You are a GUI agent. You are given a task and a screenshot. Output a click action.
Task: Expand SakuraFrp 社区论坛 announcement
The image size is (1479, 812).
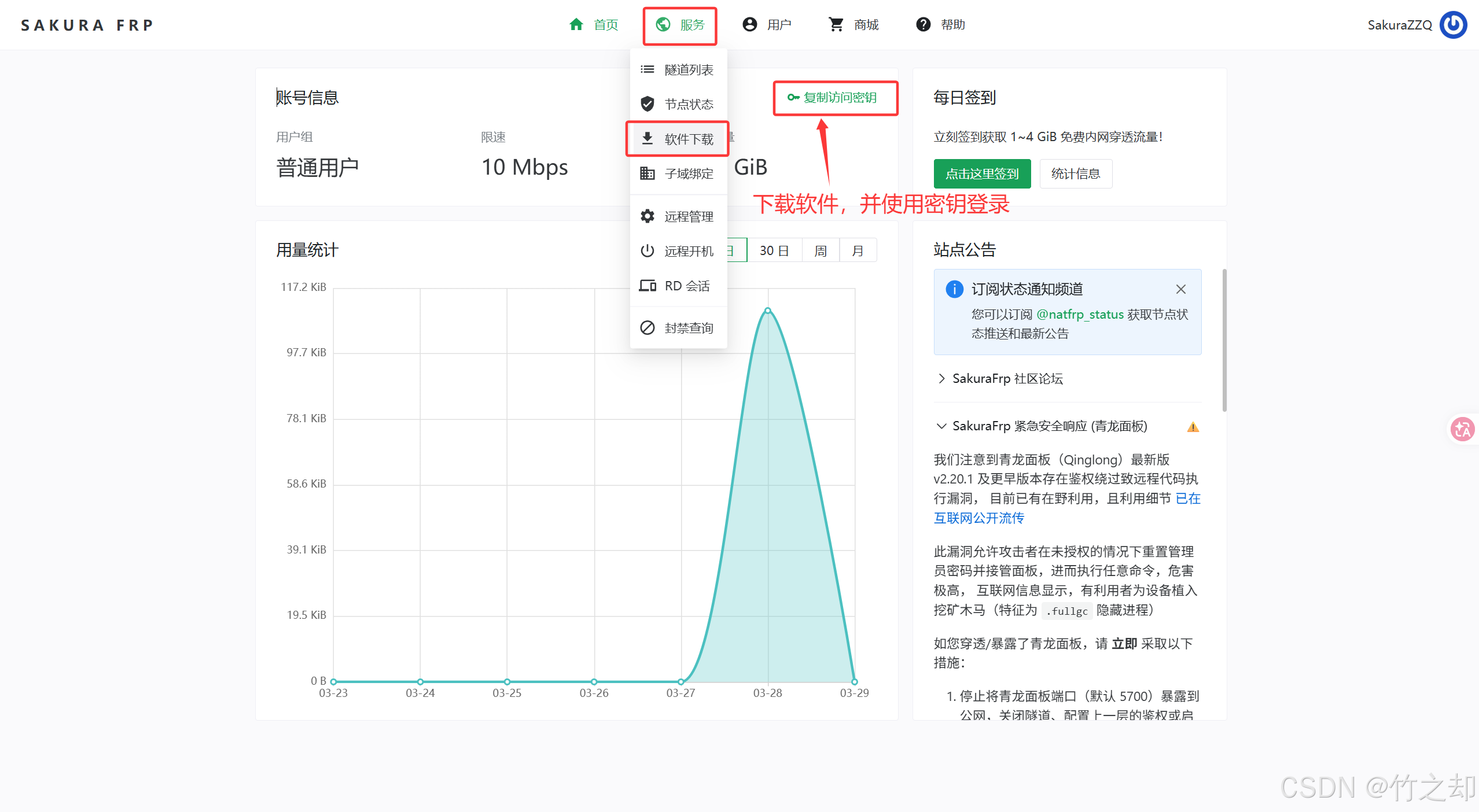point(1007,379)
